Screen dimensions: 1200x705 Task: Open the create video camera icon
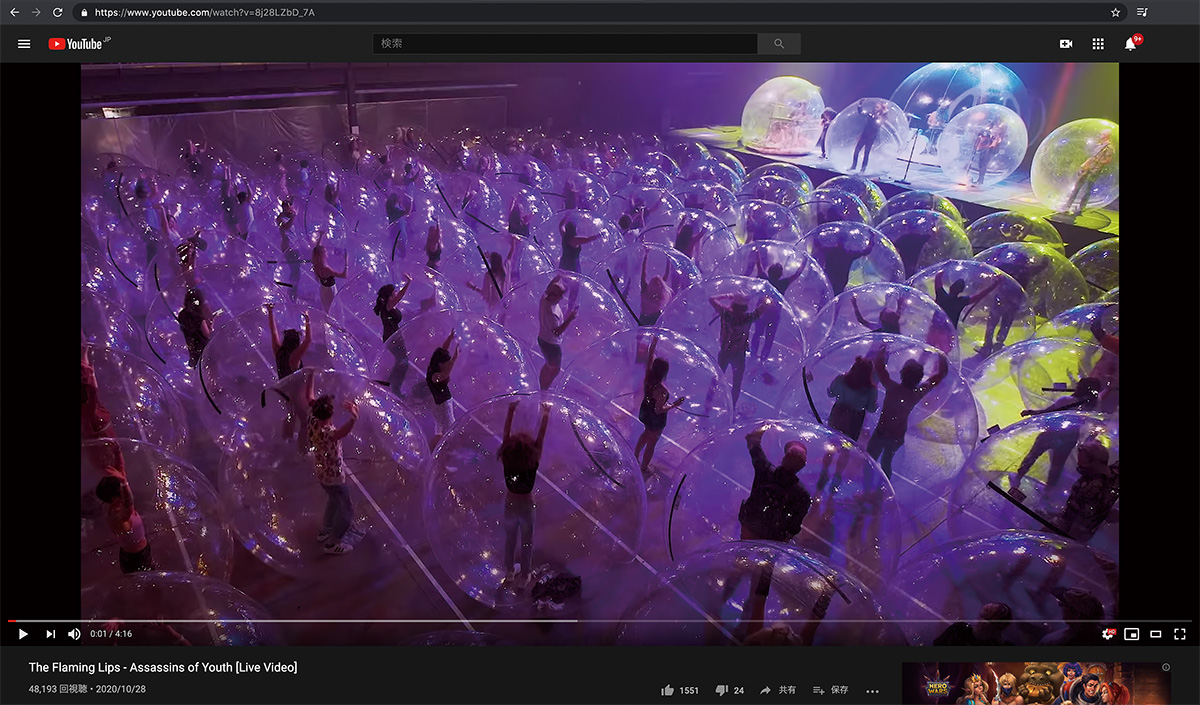1066,44
